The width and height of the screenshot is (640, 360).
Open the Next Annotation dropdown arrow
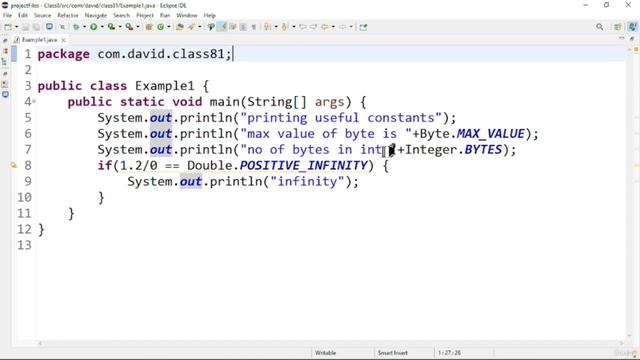pos(276,27)
